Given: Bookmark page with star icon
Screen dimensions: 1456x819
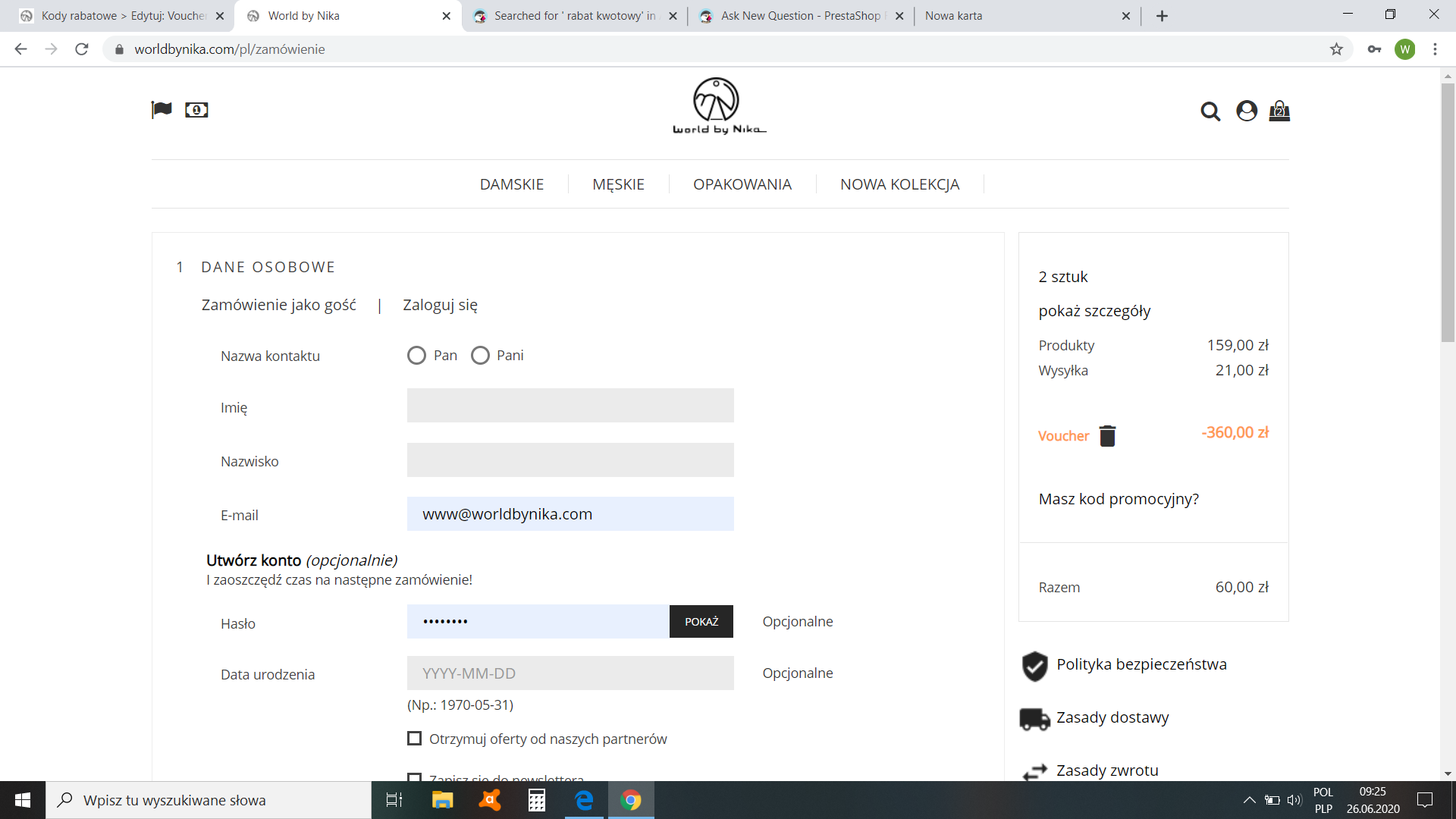Looking at the screenshot, I should coord(1336,49).
